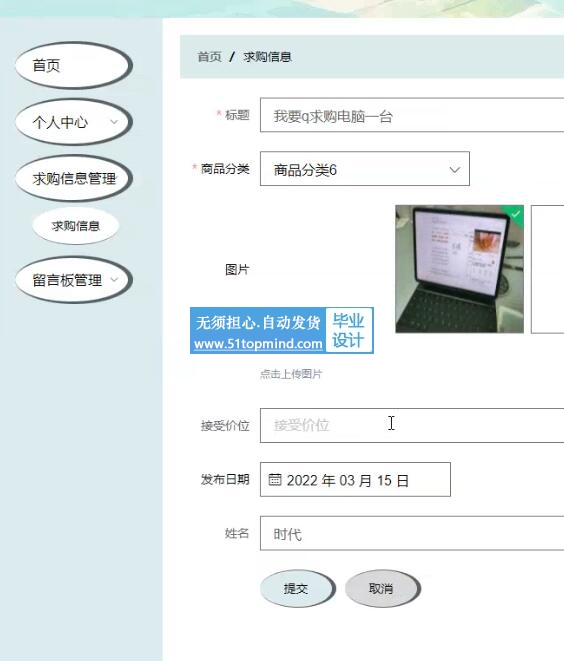Screen dimensions: 564x661
Task: Click the 取消 cancel button
Action: click(x=382, y=588)
